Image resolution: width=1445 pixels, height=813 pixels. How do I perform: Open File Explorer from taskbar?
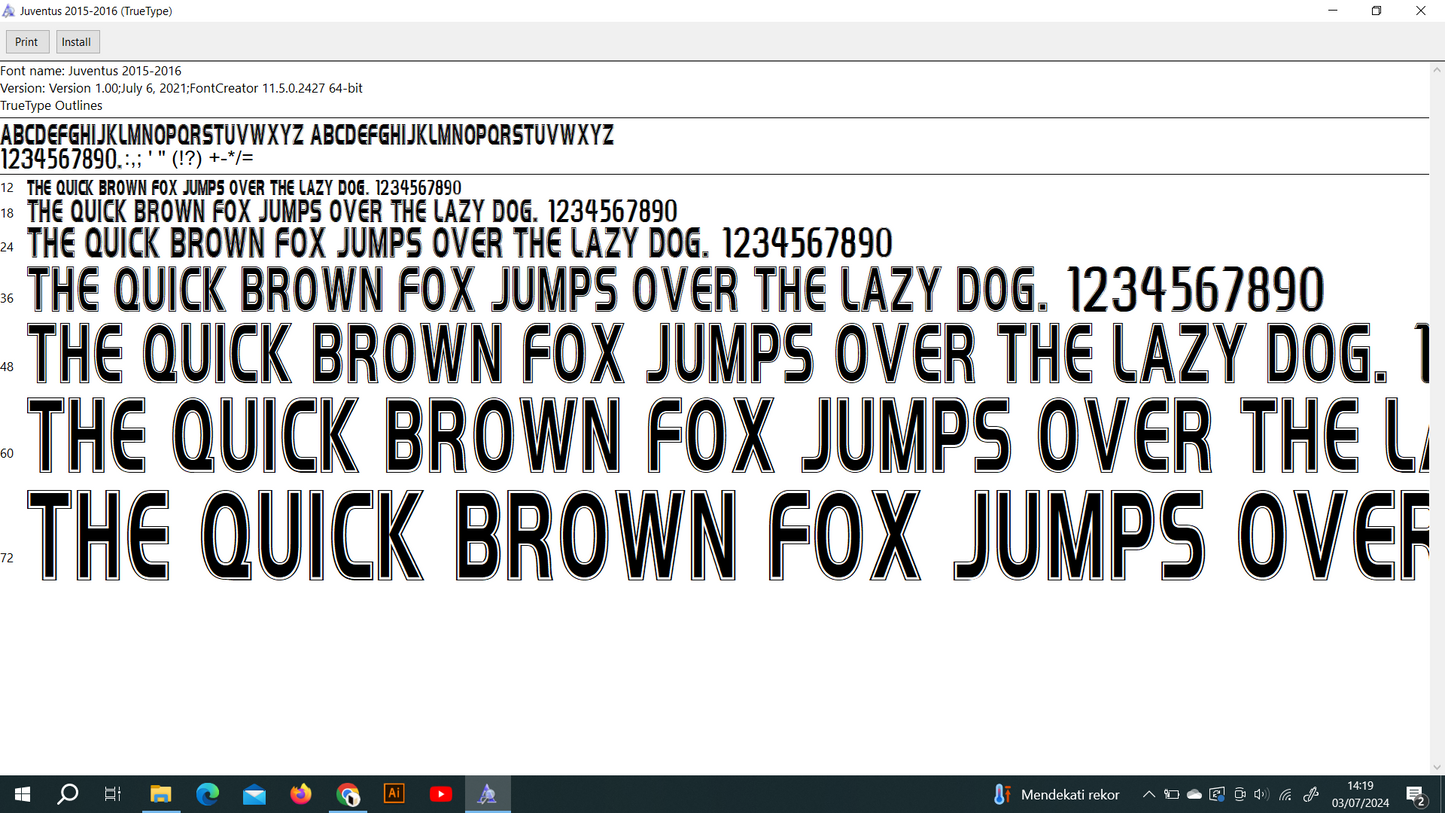pyautogui.click(x=160, y=794)
